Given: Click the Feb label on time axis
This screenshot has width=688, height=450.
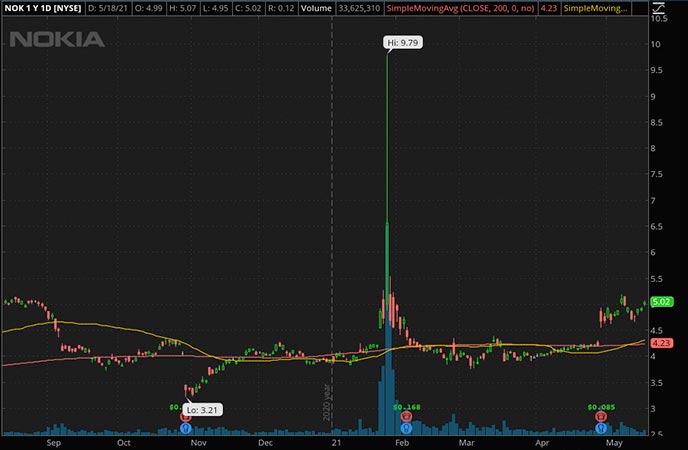Looking at the screenshot, I should pos(402,443).
